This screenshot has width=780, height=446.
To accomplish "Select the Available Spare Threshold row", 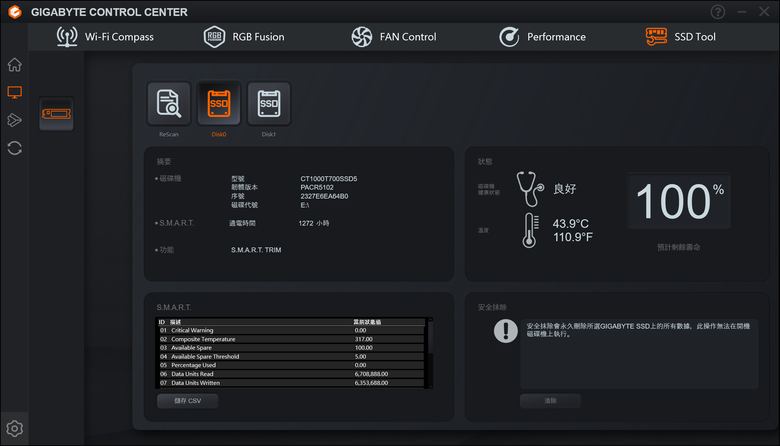I will click(x=291, y=357).
